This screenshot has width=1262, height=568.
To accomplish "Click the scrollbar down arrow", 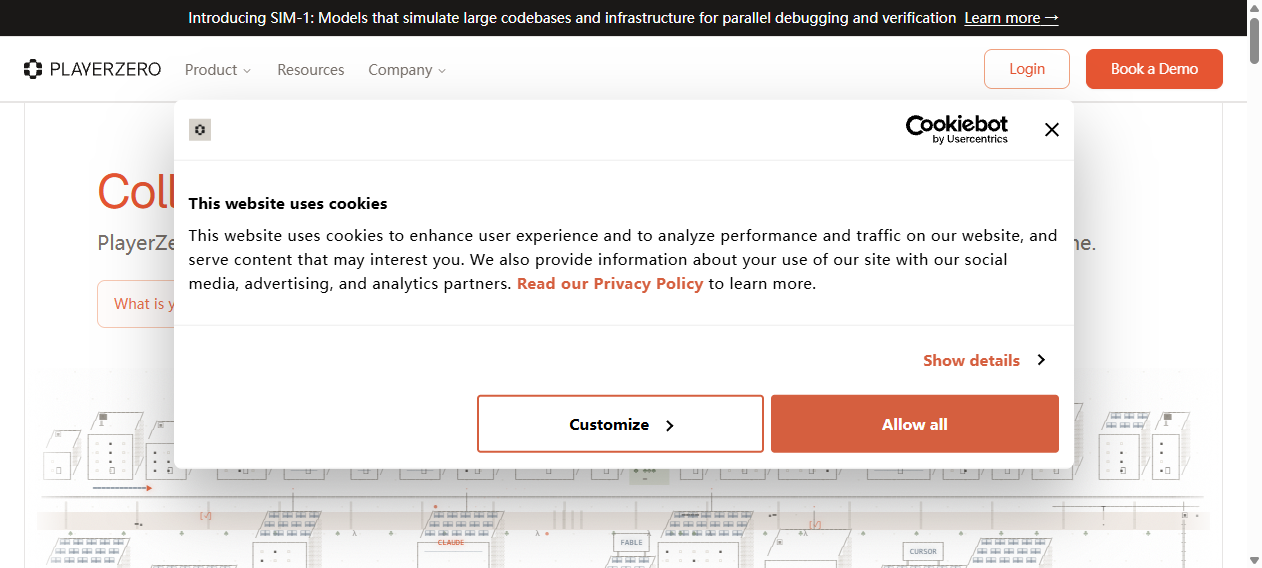I will click(x=1254, y=560).
